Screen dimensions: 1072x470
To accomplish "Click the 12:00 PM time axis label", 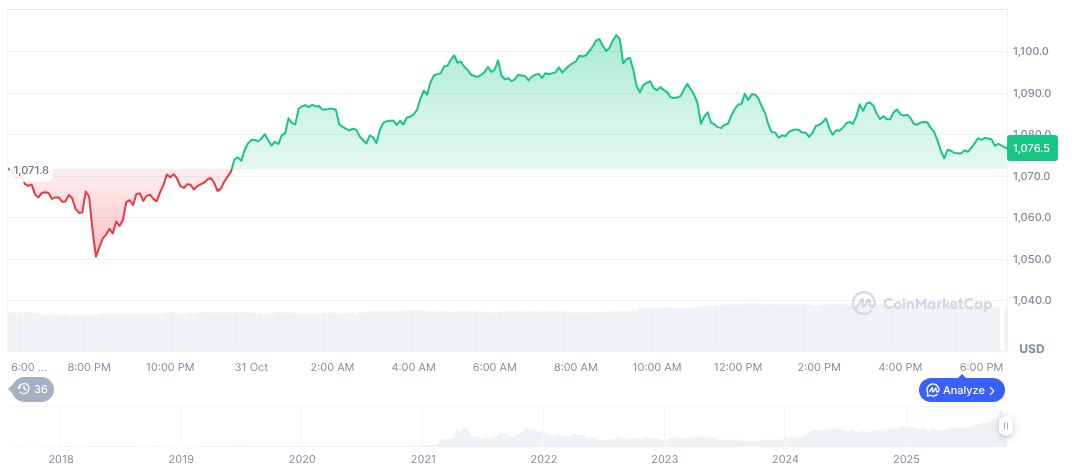I will tap(738, 367).
